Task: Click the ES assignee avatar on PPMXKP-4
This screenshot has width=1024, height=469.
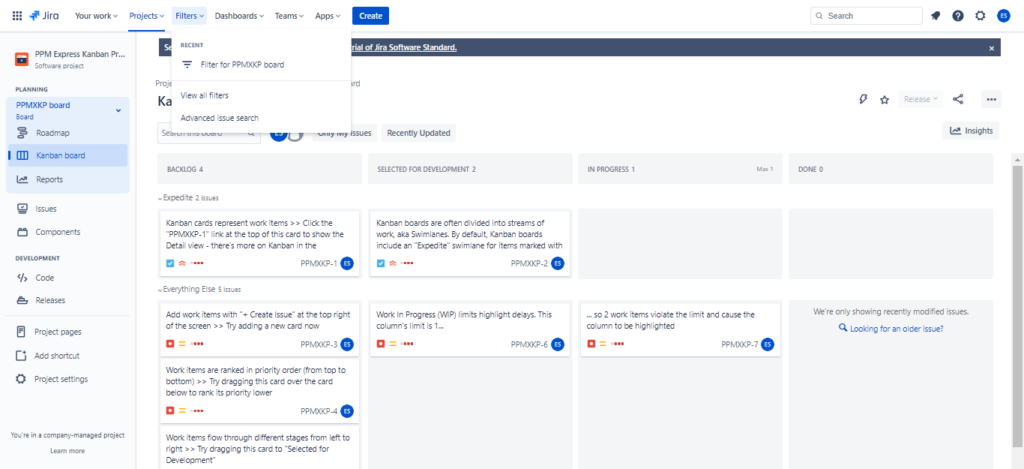Action: [347, 411]
